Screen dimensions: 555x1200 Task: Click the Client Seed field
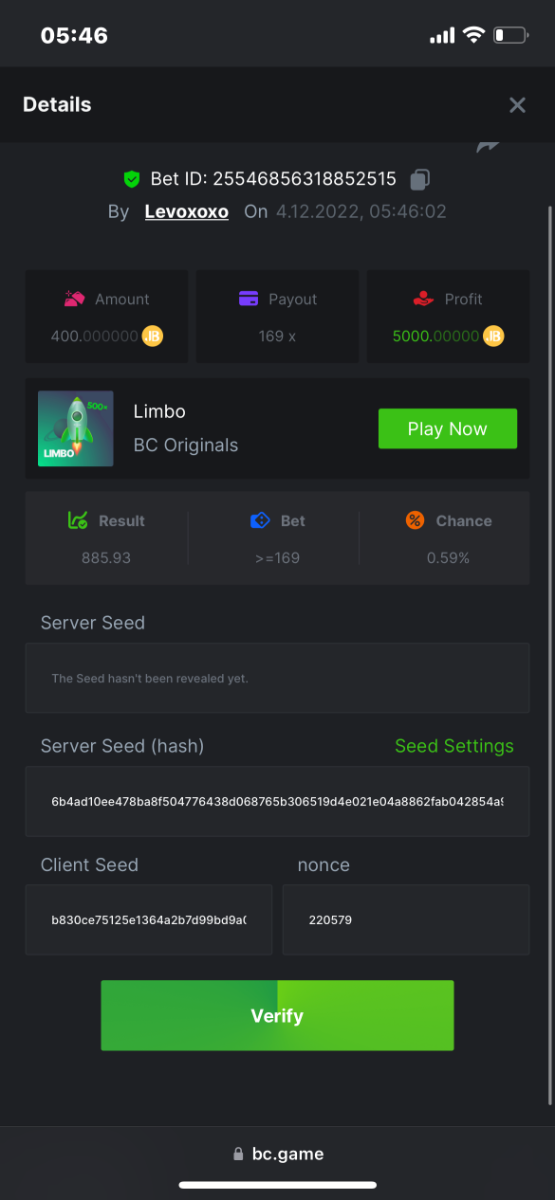tap(149, 919)
